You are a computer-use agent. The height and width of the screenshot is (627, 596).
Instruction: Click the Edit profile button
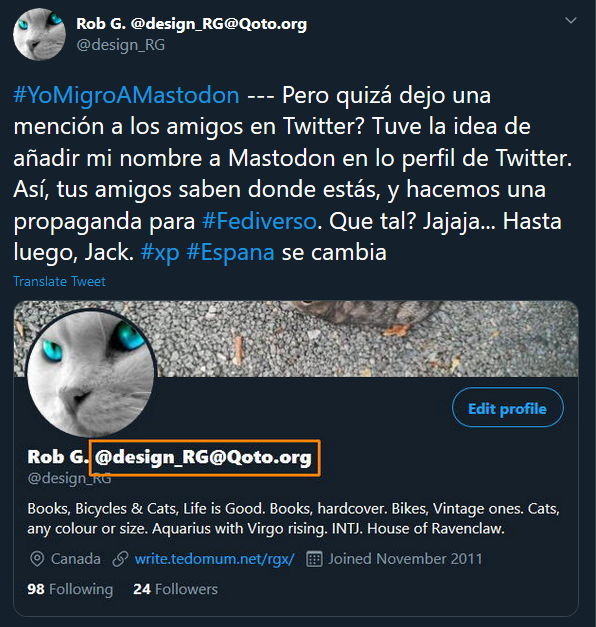(508, 407)
